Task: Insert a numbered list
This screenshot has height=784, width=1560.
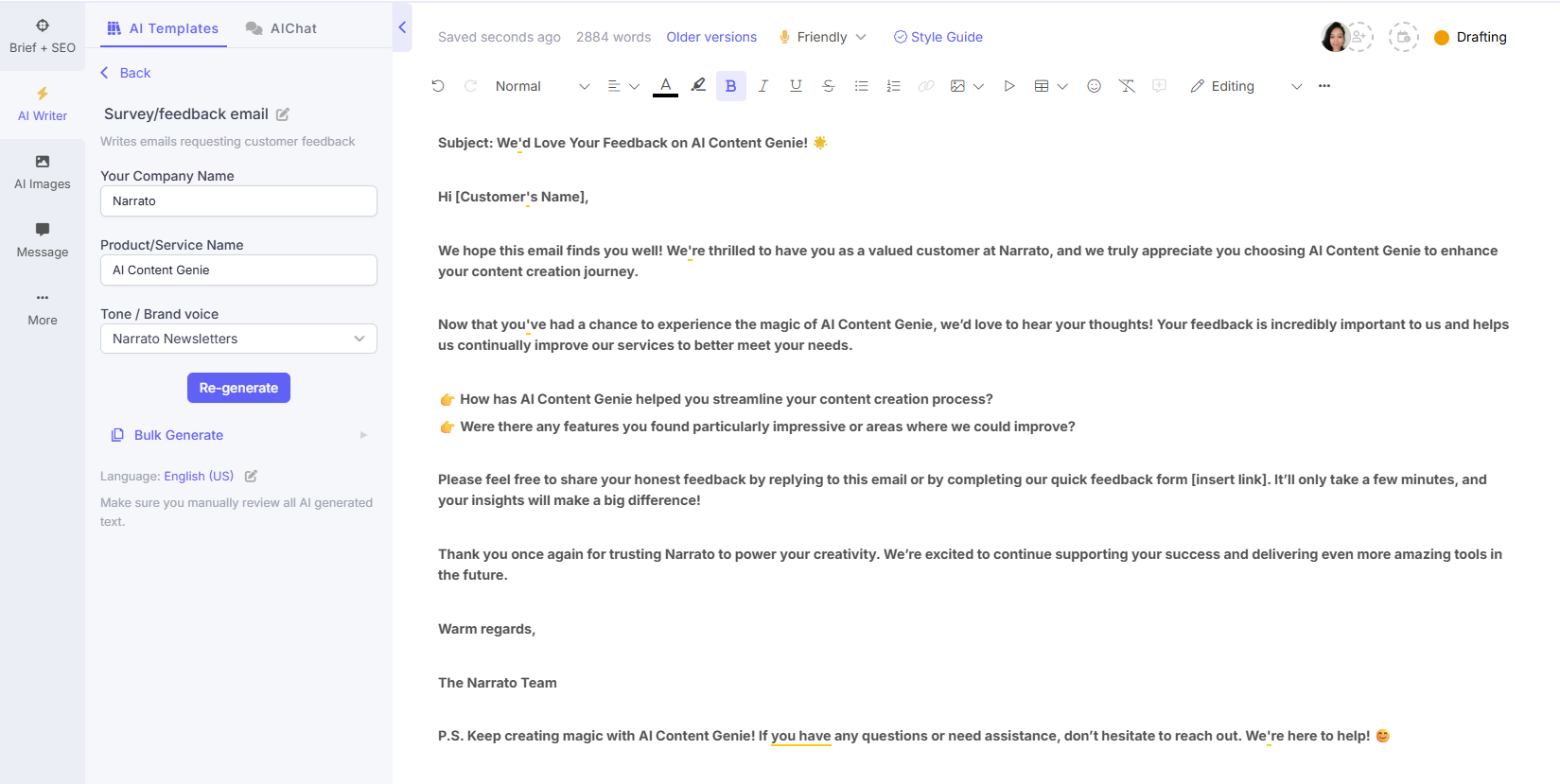Action: coord(893,86)
